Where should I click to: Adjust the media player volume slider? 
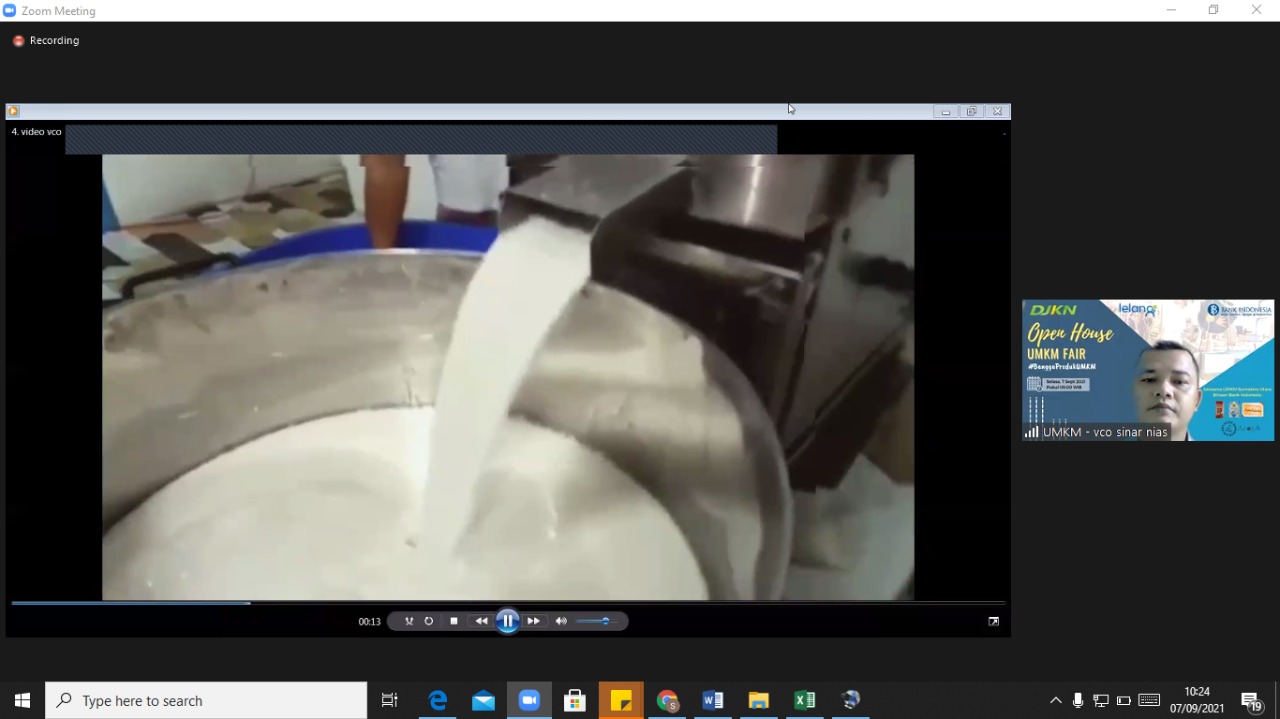[598, 621]
